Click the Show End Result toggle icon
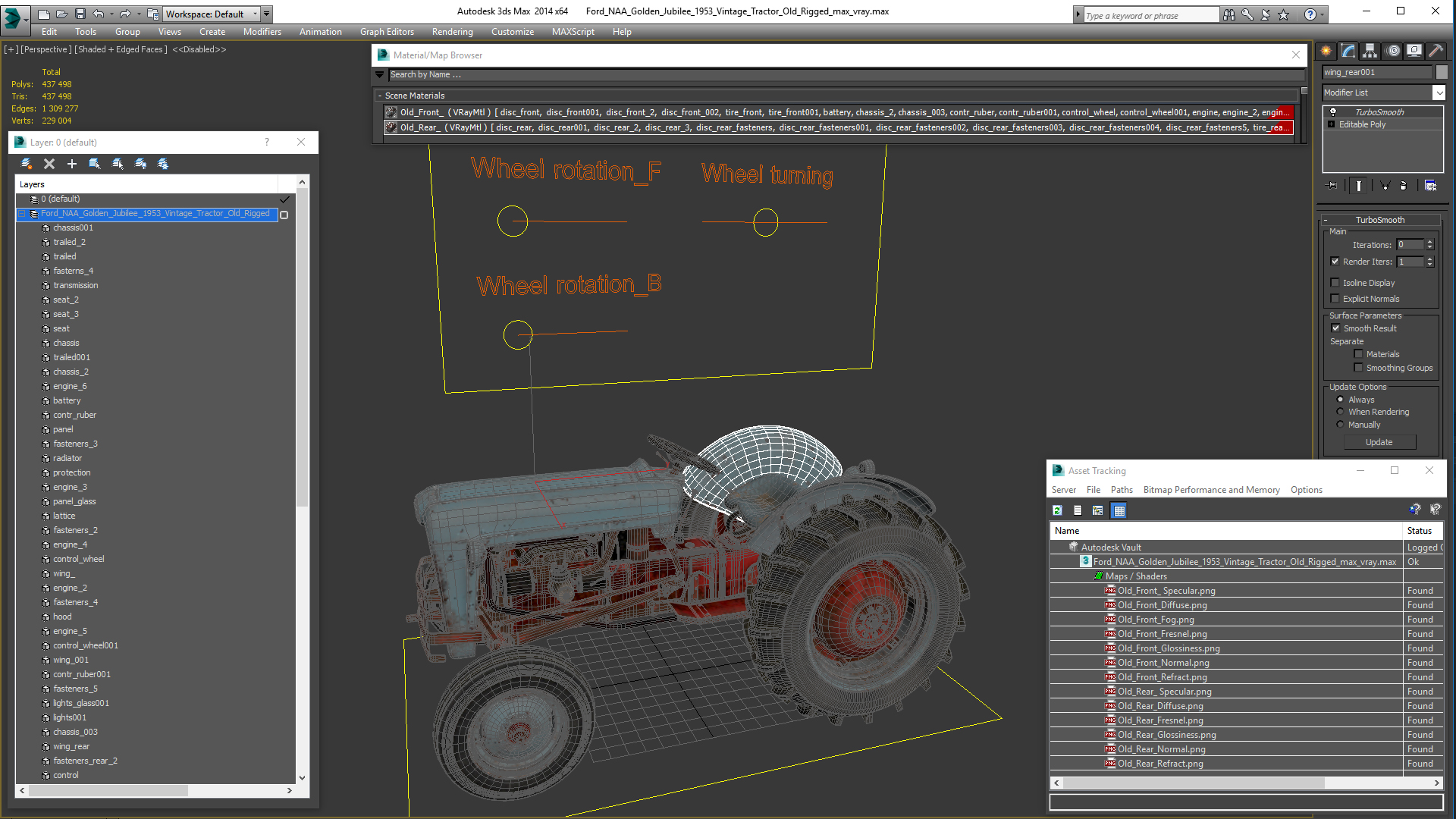This screenshot has width=1456, height=819. click(1359, 186)
